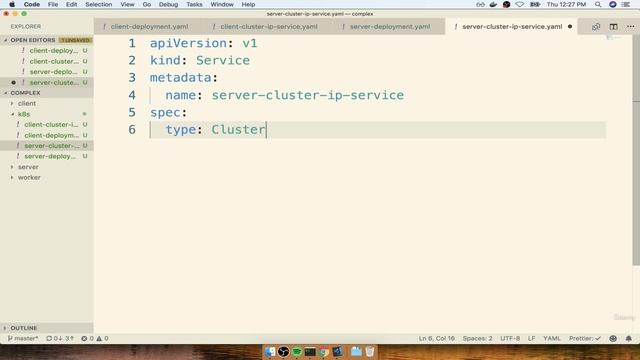The image size is (640, 360).
Task: Open the Help menu
Action: [248, 4]
